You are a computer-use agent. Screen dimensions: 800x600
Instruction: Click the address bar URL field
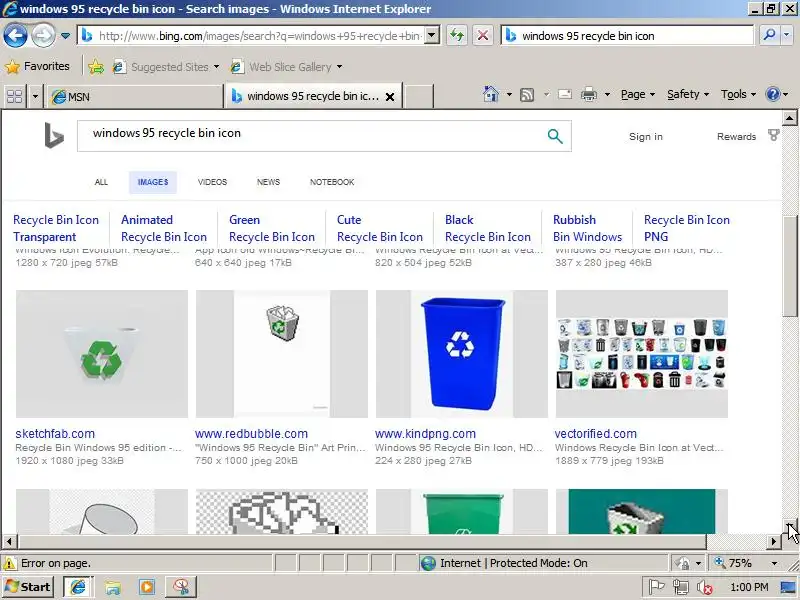[x=253, y=36]
